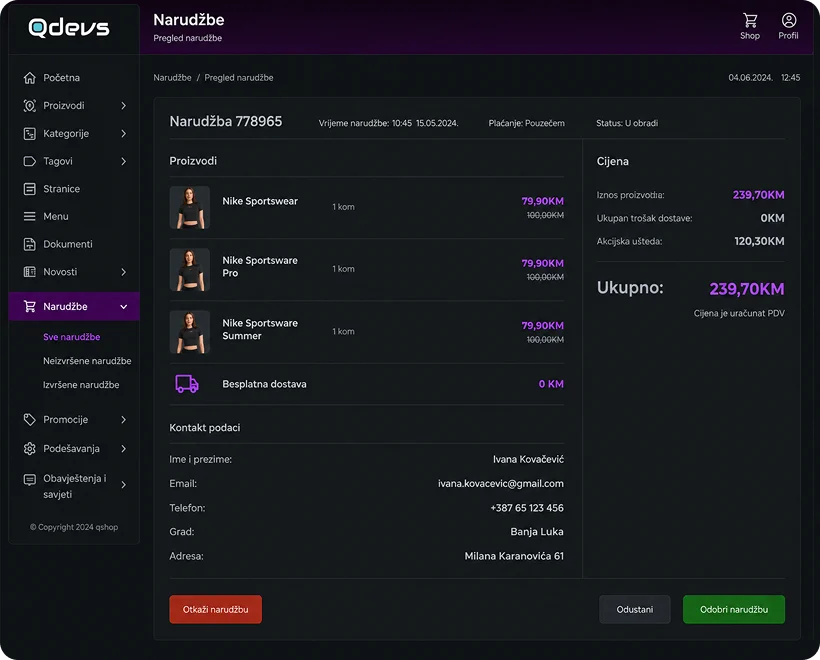This screenshot has width=820, height=660.
Task: Select Izvršene narudžbe submenu item
Action: pyautogui.click(x=81, y=385)
